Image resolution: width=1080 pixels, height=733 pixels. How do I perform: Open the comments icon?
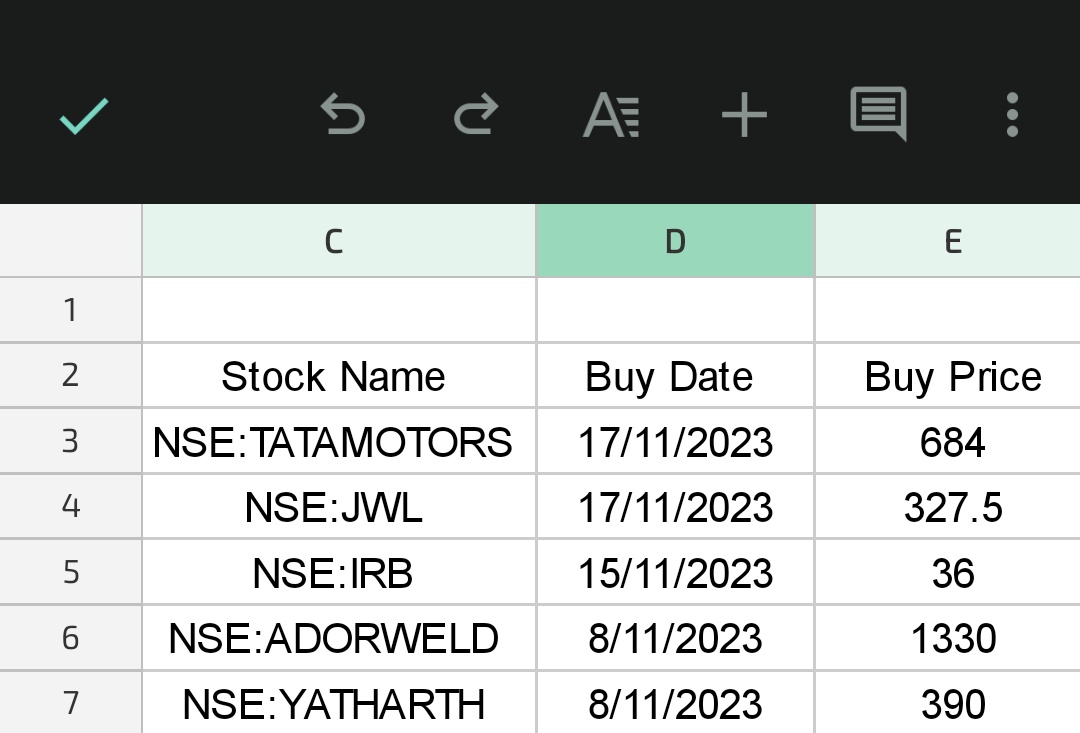coord(878,114)
